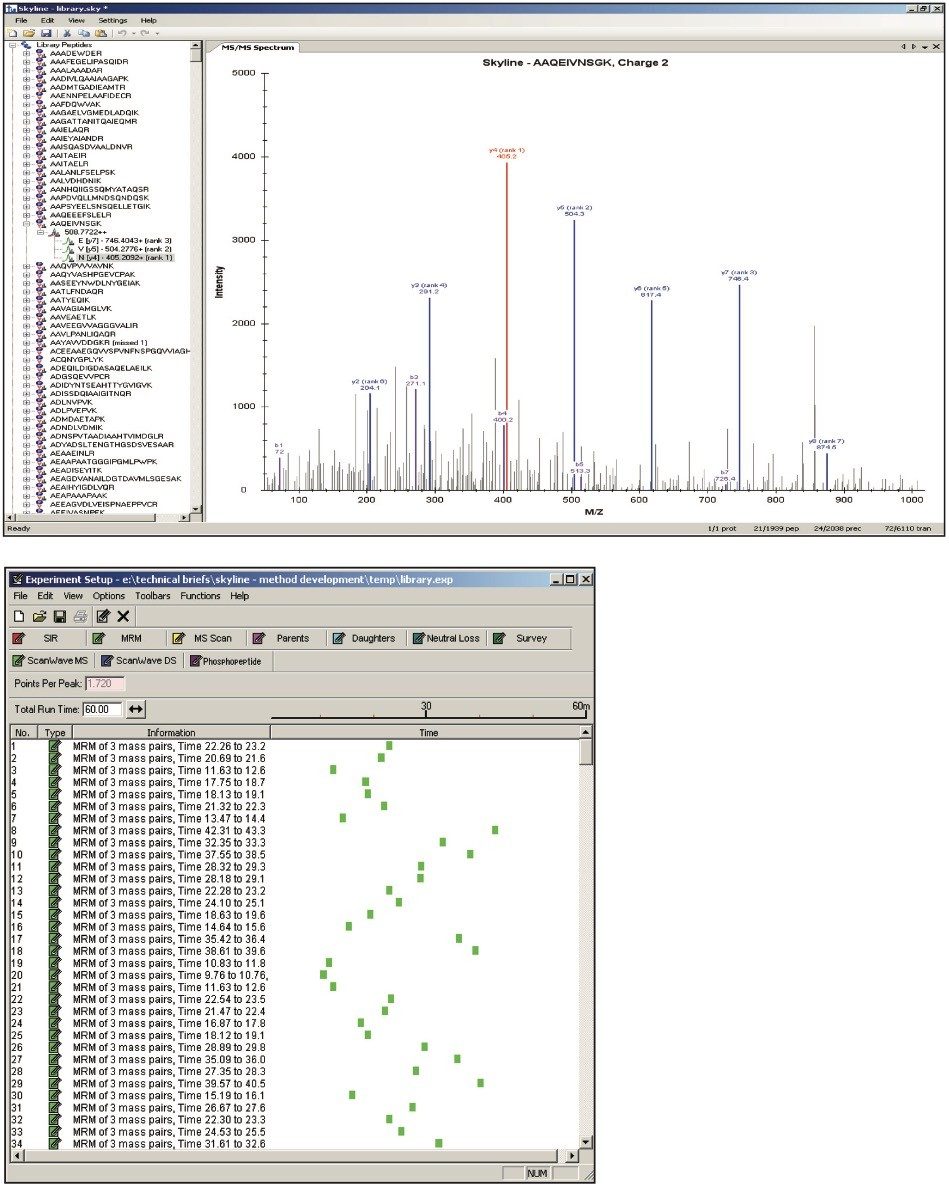
Task: Add an MS Scan function
Action: pyautogui.click(x=203, y=638)
